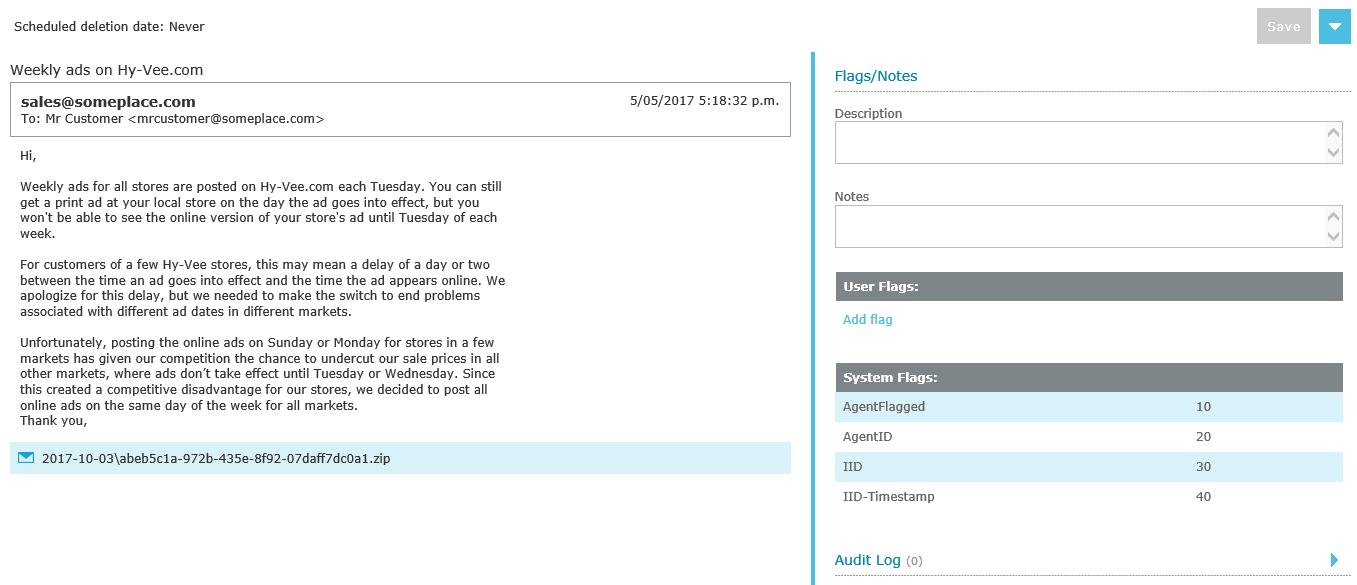Open the dropdown arrow next to Save
Viewport: 1357px width, 585px height.
pyautogui.click(x=1334, y=27)
